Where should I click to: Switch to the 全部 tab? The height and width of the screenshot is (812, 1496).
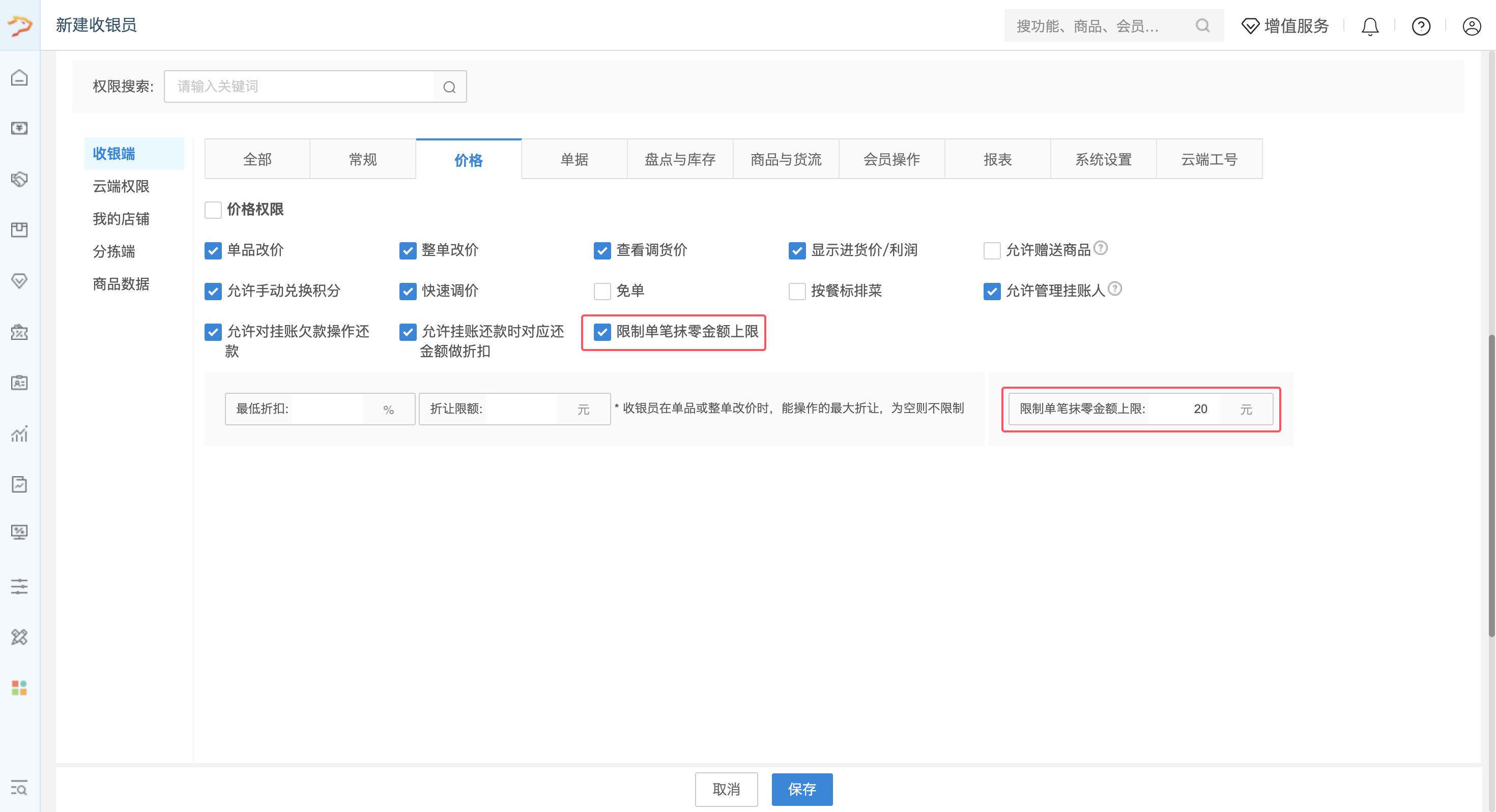(x=257, y=159)
